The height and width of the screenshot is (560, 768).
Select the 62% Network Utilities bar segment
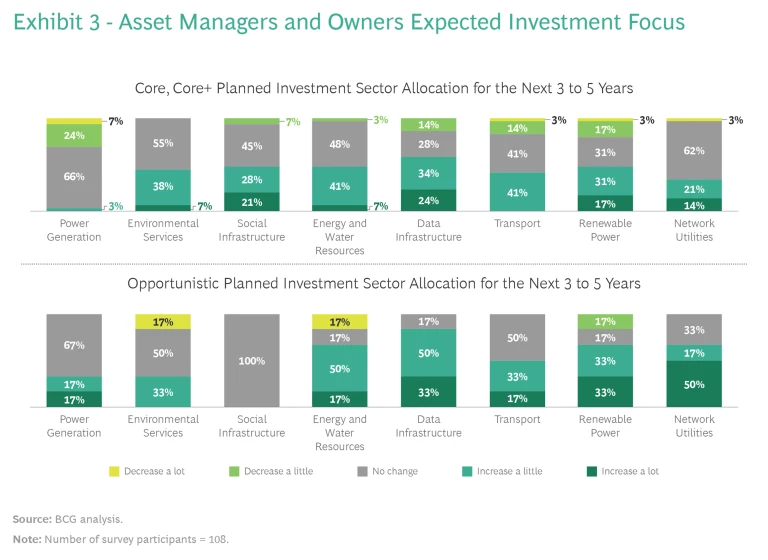point(694,150)
